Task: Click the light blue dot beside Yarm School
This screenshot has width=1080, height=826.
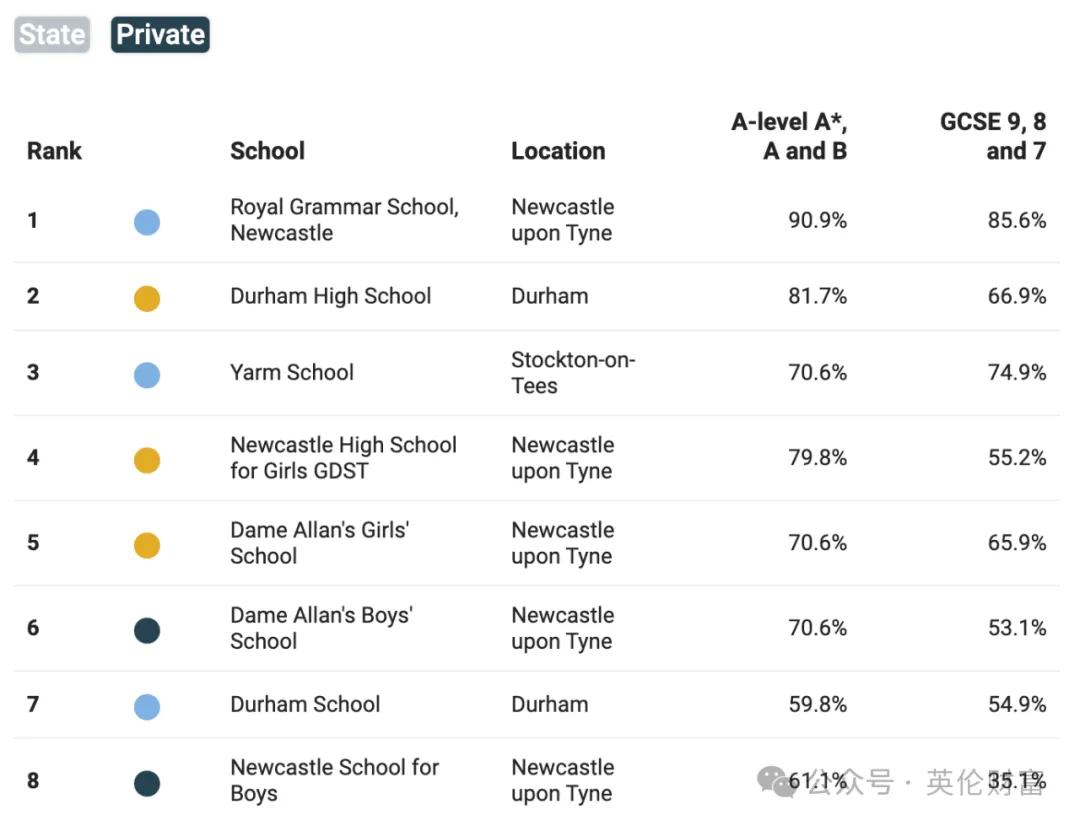Action: click(x=147, y=375)
